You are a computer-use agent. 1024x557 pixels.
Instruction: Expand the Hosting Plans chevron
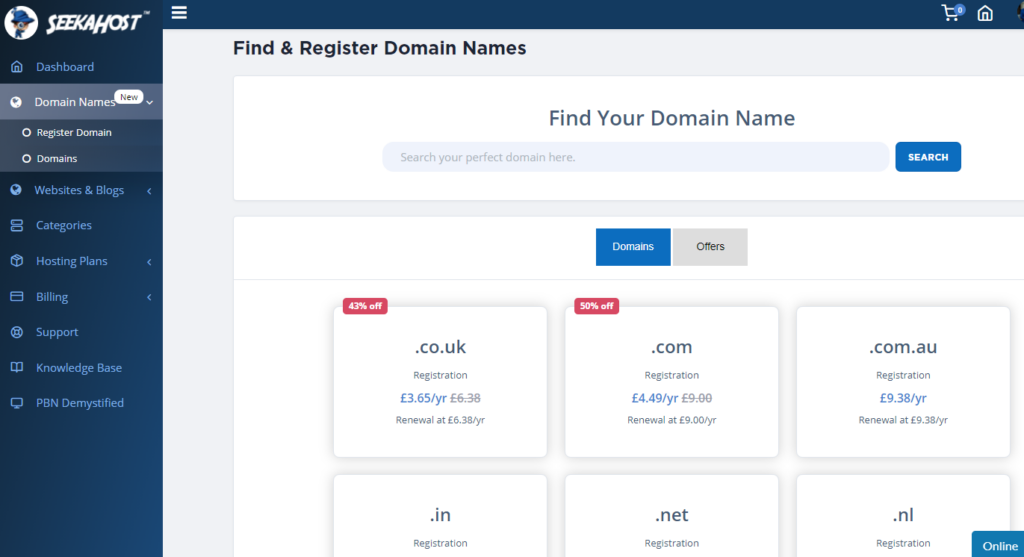click(150, 262)
